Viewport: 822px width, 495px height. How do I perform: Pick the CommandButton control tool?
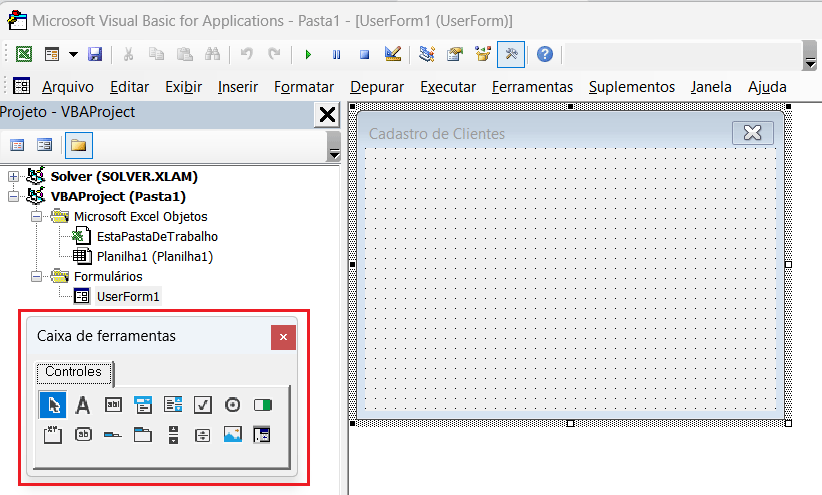click(x=83, y=435)
